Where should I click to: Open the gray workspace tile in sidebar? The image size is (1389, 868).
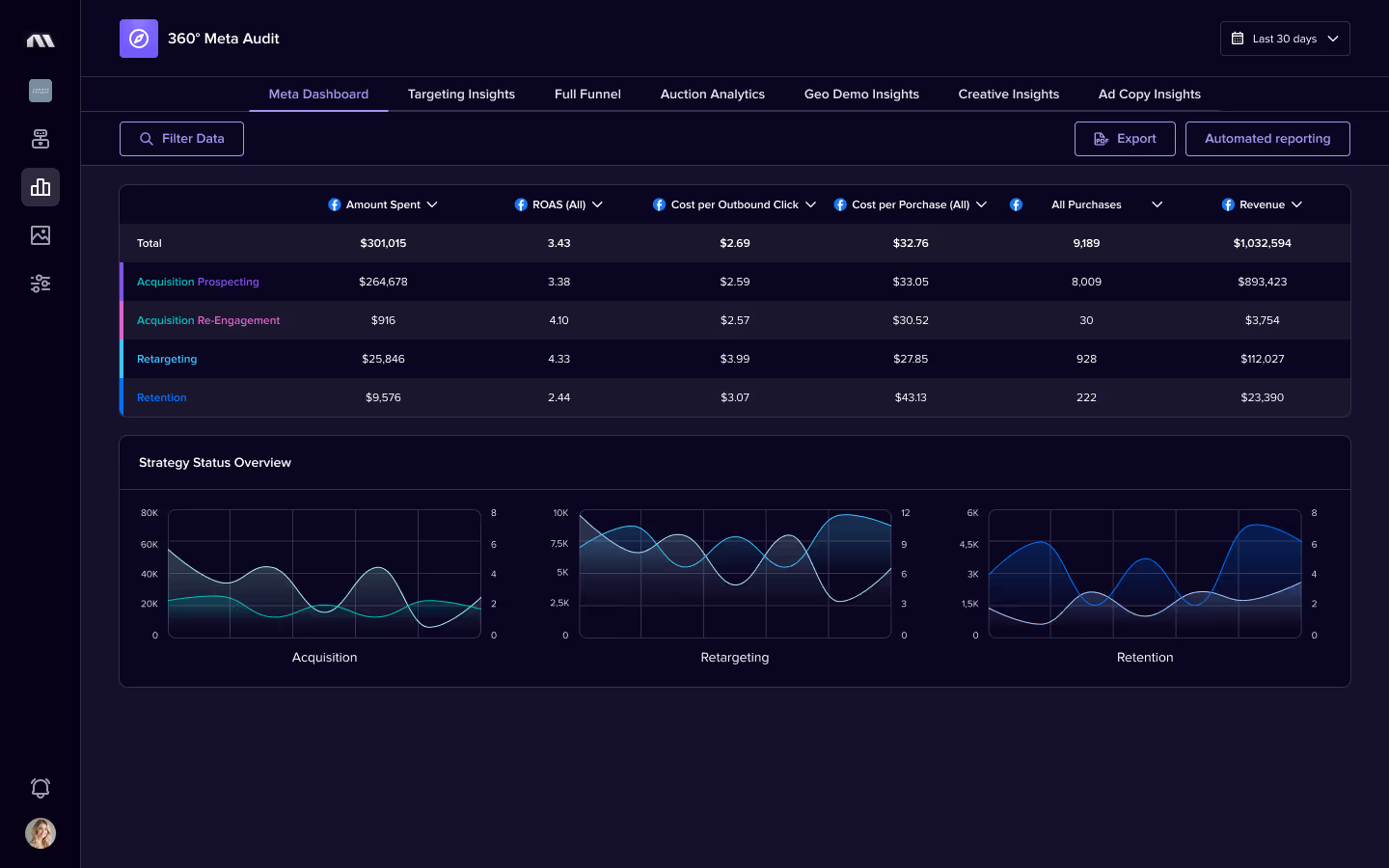(x=41, y=91)
